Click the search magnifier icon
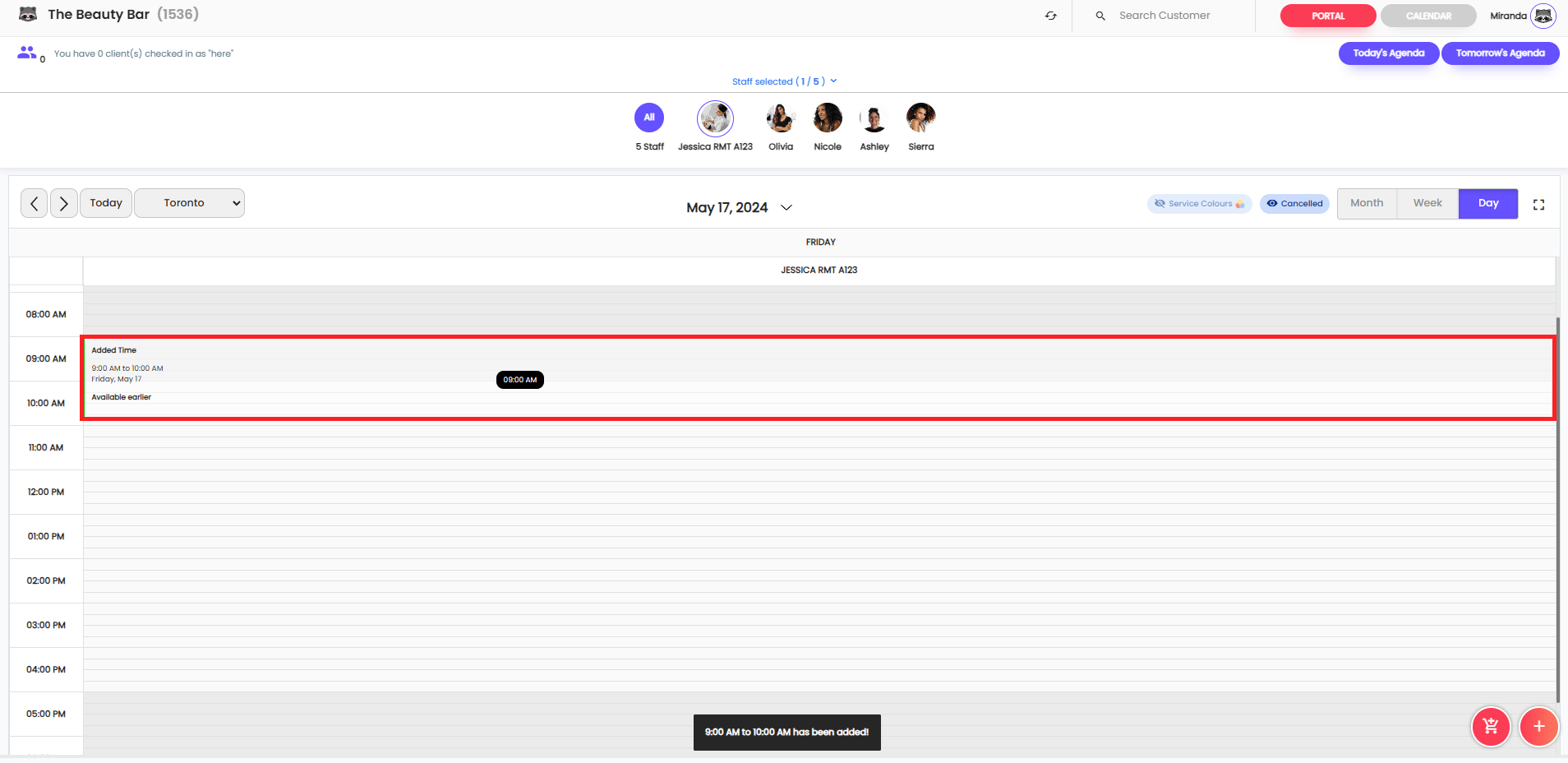The height and width of the screenshot is (763, 1568). coord(1100,16)
